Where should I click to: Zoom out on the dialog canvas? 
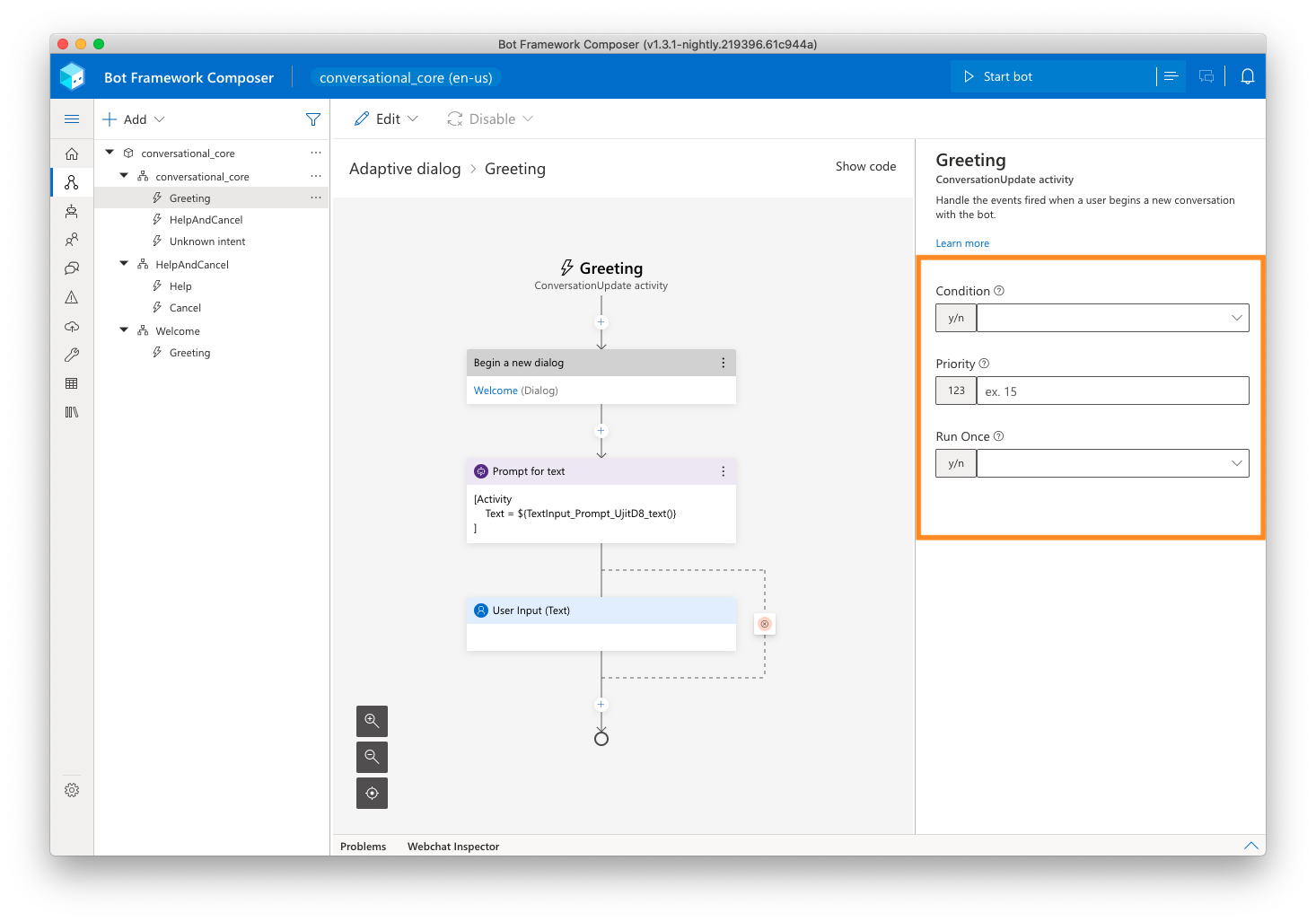(x=372, y=757)
